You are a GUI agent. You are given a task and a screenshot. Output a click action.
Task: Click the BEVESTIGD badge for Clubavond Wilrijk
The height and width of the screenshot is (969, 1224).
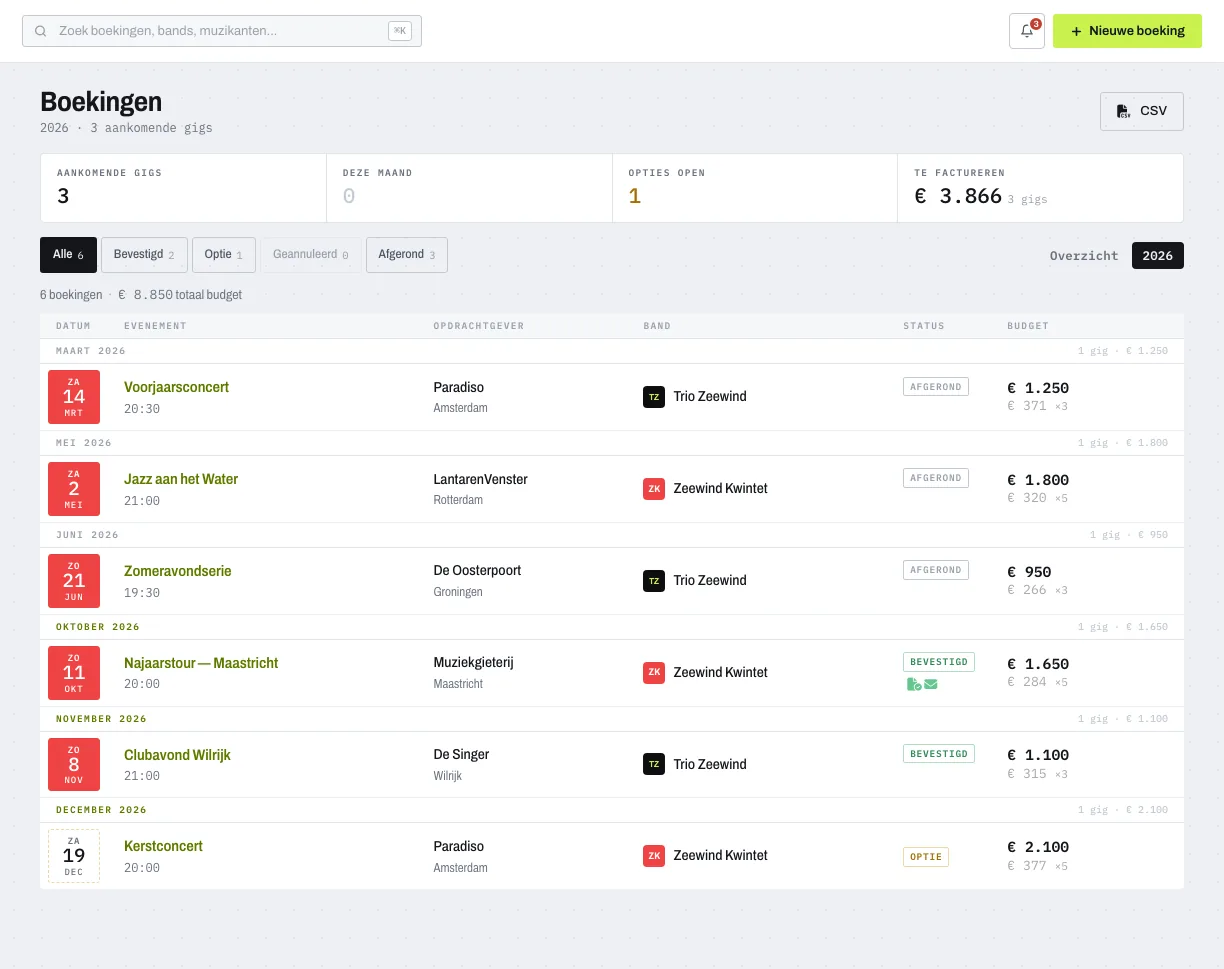click(x=939, y=753)
